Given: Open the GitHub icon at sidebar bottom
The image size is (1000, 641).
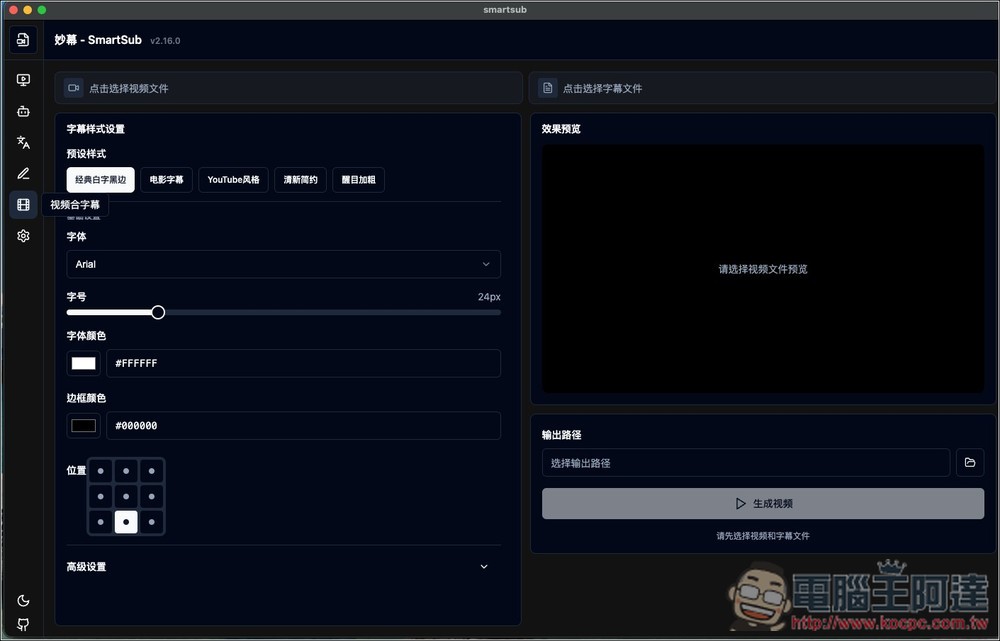Looking at the screenshot, I should [23, 624].
